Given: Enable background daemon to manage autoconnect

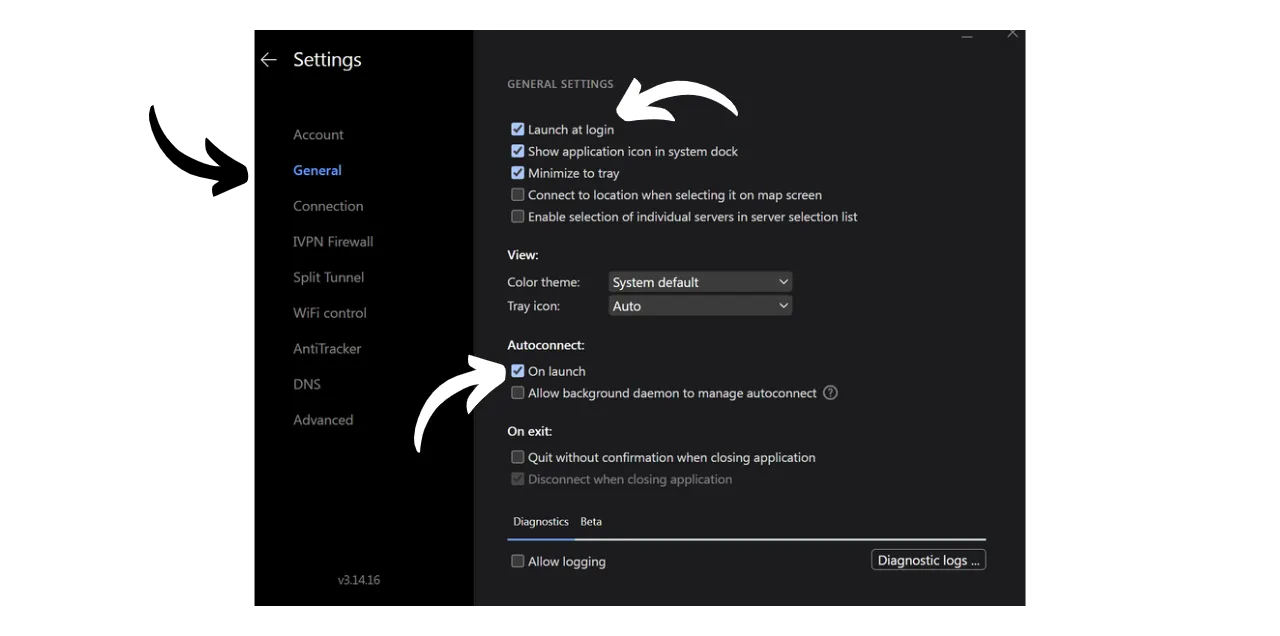Looking at the screenshot, I should pos(518,393).
